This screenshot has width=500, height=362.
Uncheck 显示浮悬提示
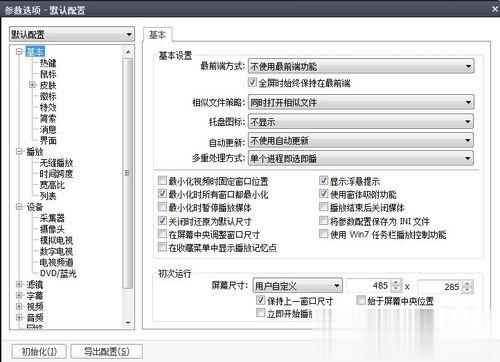click(x=323, y=181)
